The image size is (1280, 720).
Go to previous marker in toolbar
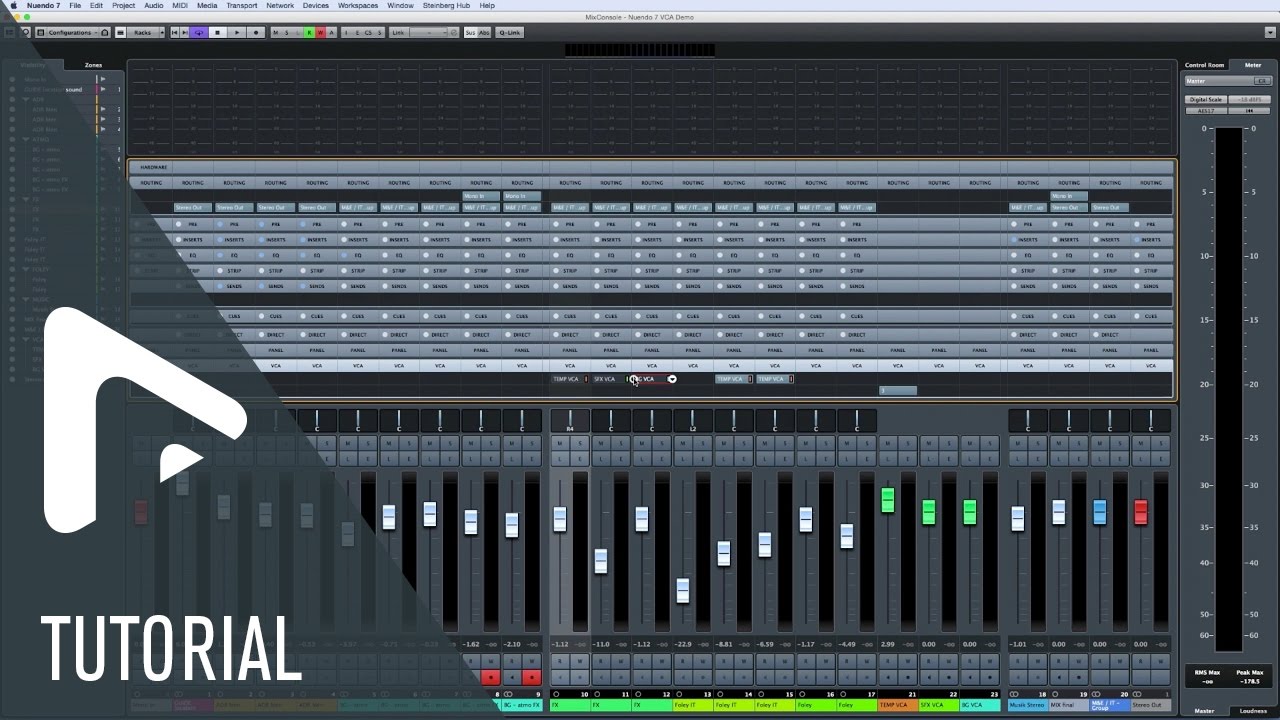coord(174,33)
